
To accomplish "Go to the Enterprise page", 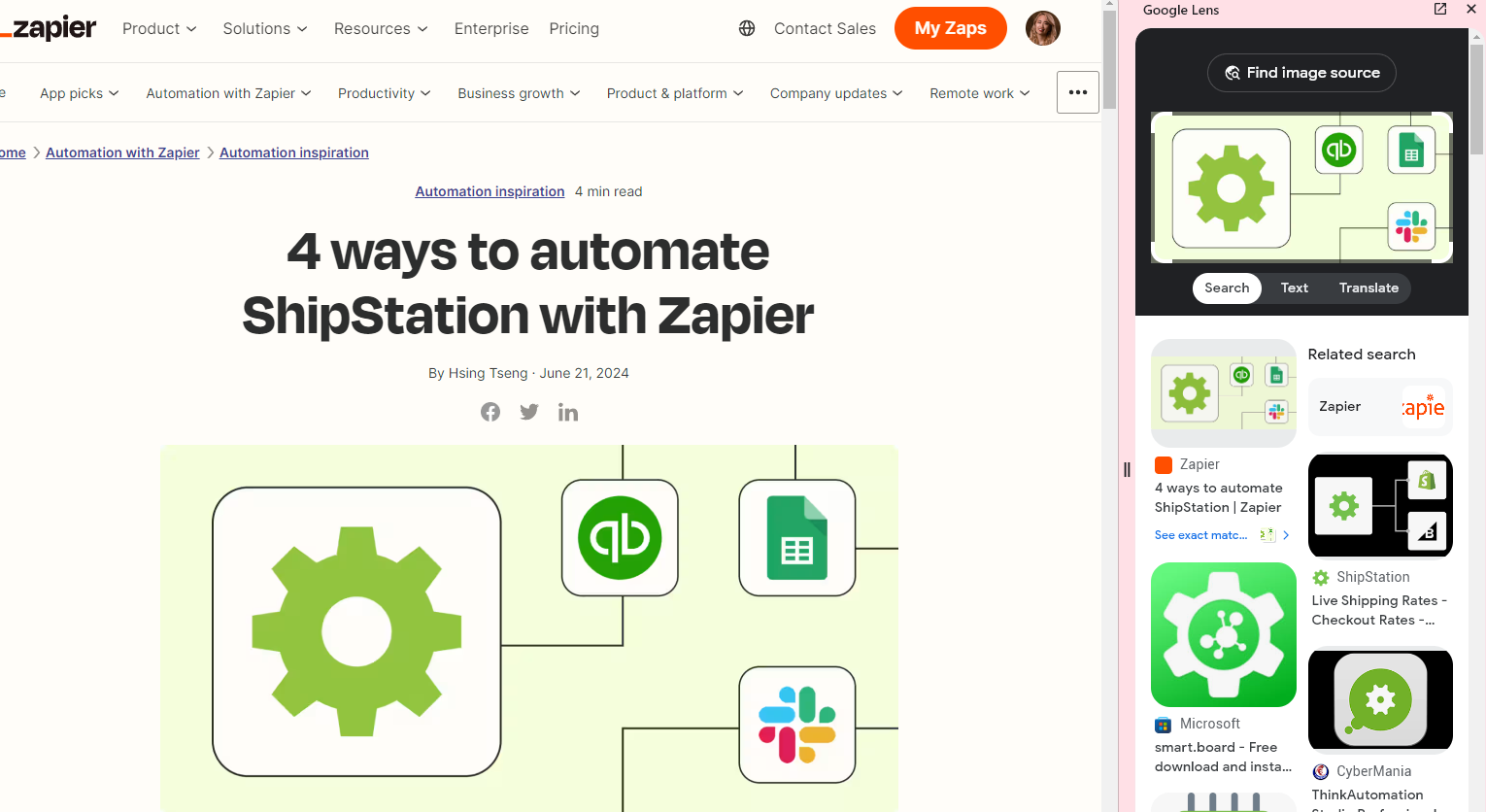I will pos(491,28).
